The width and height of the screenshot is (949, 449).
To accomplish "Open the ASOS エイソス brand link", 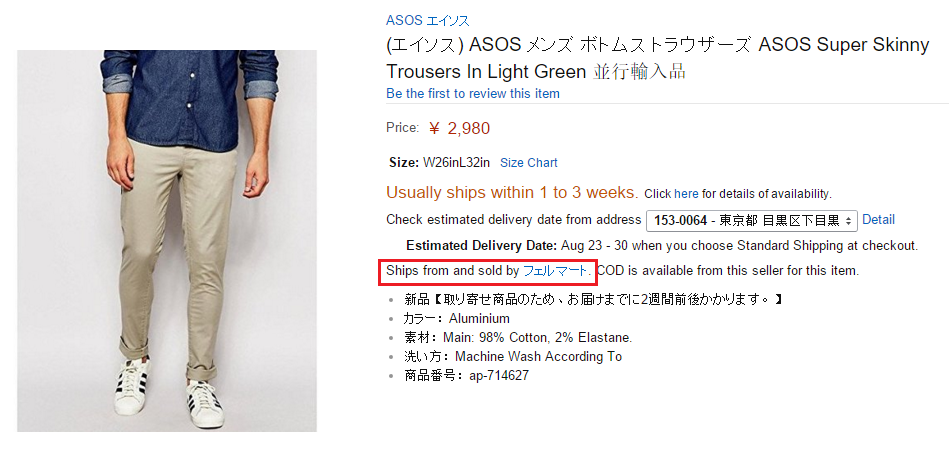I will 427,20.
